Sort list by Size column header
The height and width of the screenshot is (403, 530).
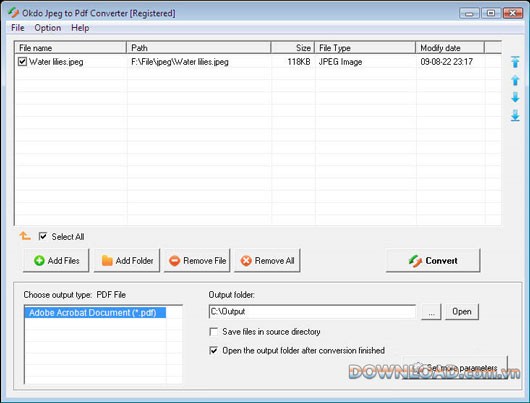click(x=293, y=48)
